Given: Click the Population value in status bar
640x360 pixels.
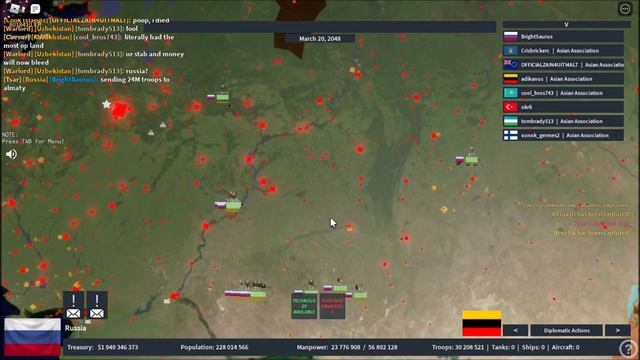Looking at the screenshot, I should click(x=214, y=347).
